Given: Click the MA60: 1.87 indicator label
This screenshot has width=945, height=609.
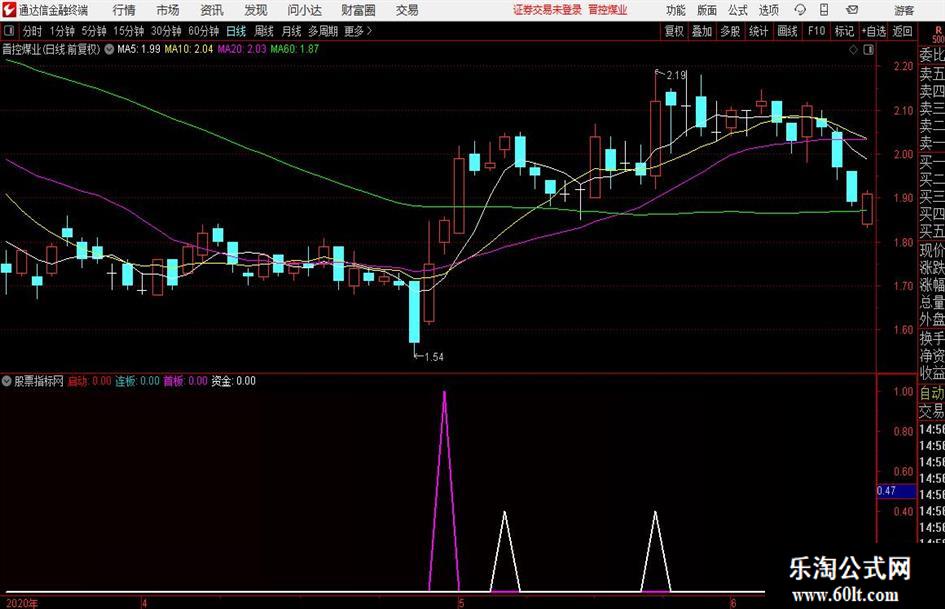Looking at the screenshot, I should (295, 49).
